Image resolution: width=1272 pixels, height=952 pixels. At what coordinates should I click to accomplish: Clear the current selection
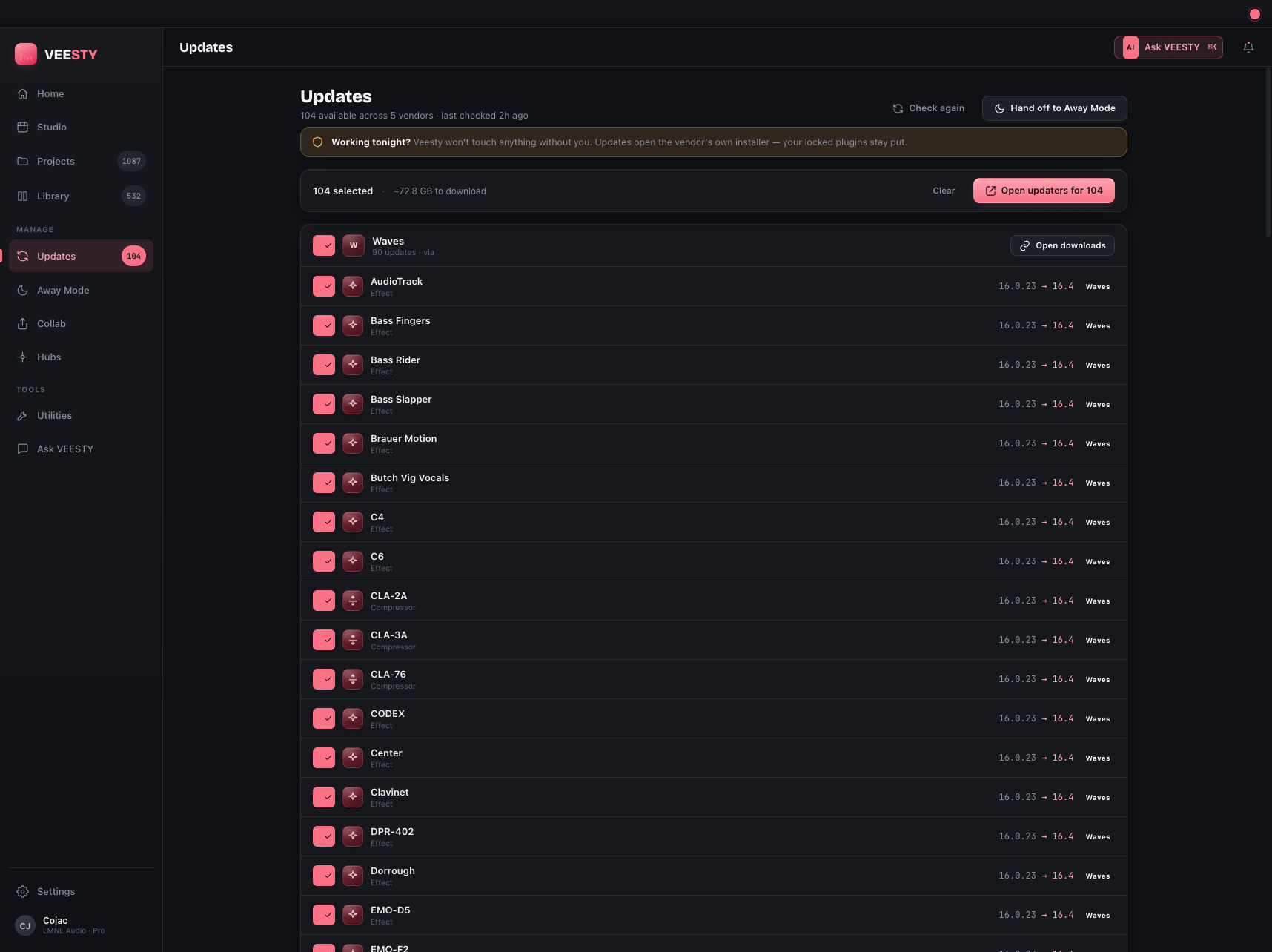point(944,191)
